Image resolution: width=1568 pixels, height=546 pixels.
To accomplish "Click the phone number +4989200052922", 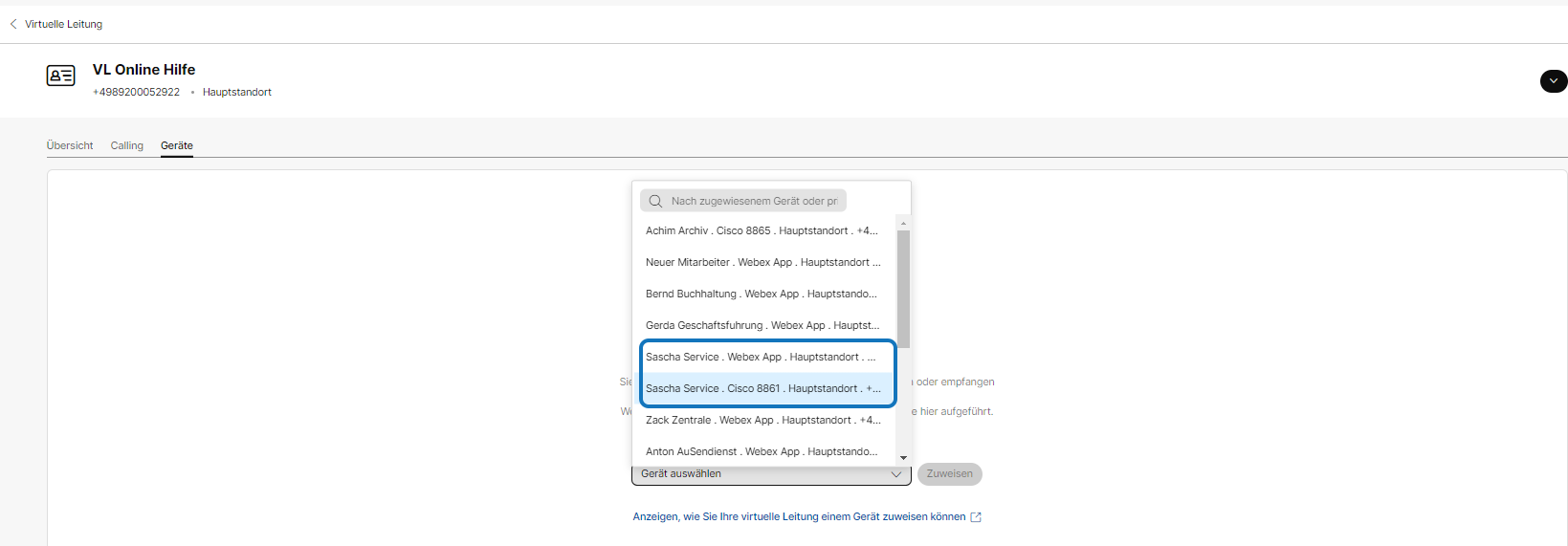I will click(136, 92).
